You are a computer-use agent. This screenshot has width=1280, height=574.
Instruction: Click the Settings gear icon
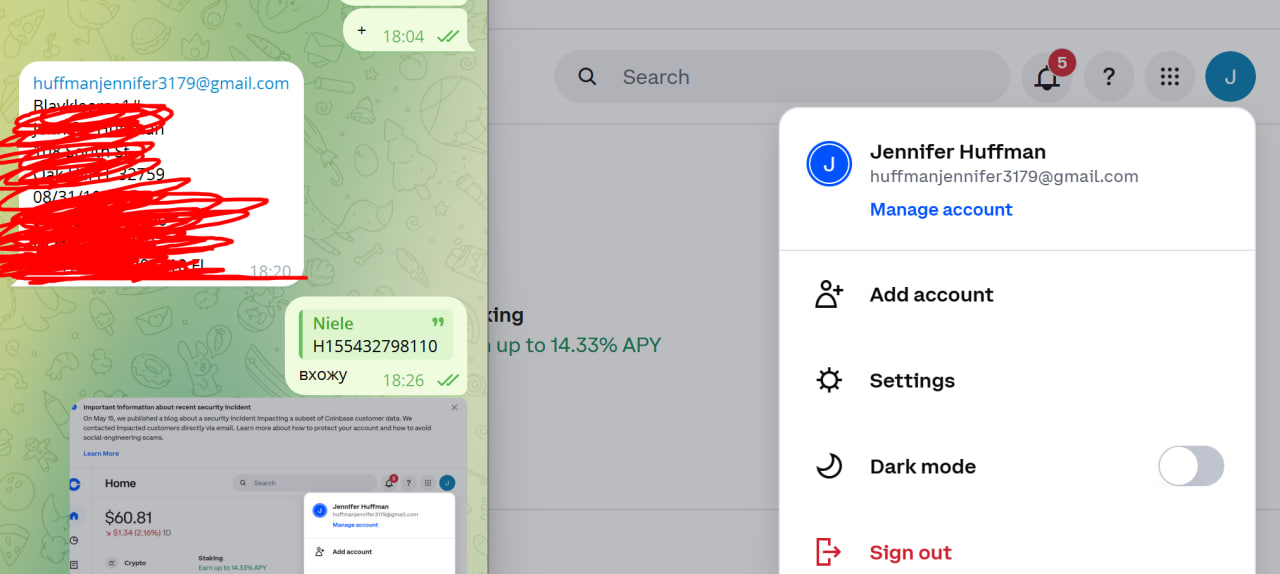point(829,380)
